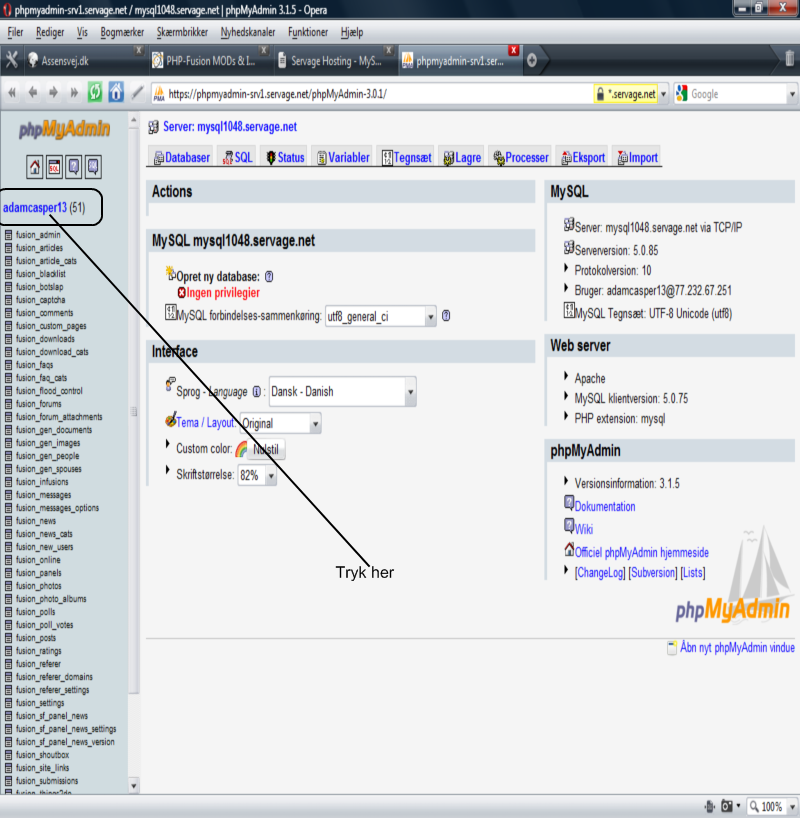Open Officiel phpMyAdmin hjemmeside link
800x818 pixels.
pos(641,552)
